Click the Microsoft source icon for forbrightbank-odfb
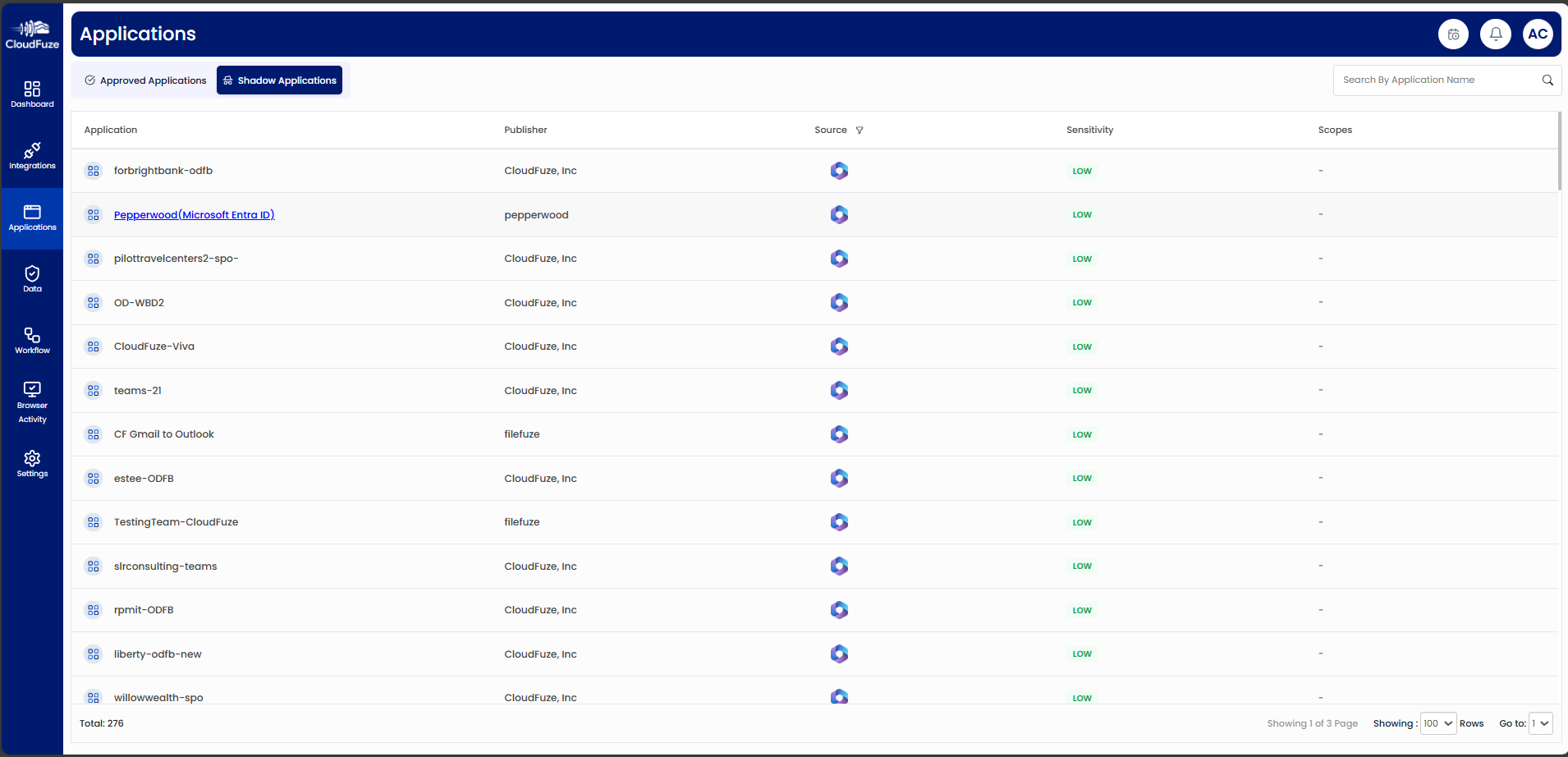1568x757 pixels. pos(839,171)
